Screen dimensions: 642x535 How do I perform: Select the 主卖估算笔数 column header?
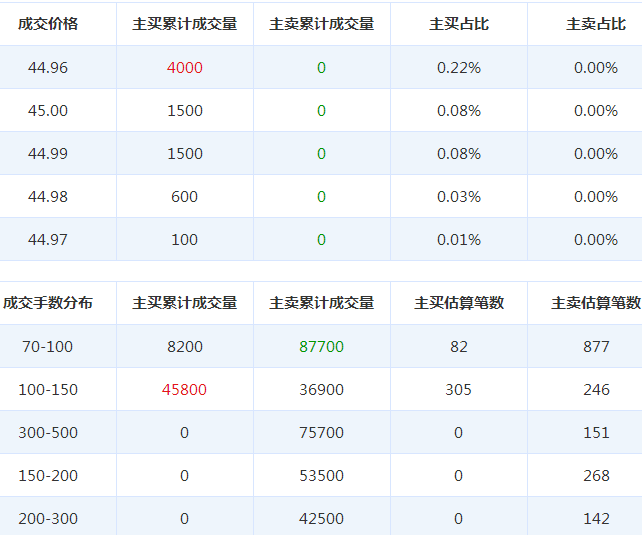(x=596, y=303)
